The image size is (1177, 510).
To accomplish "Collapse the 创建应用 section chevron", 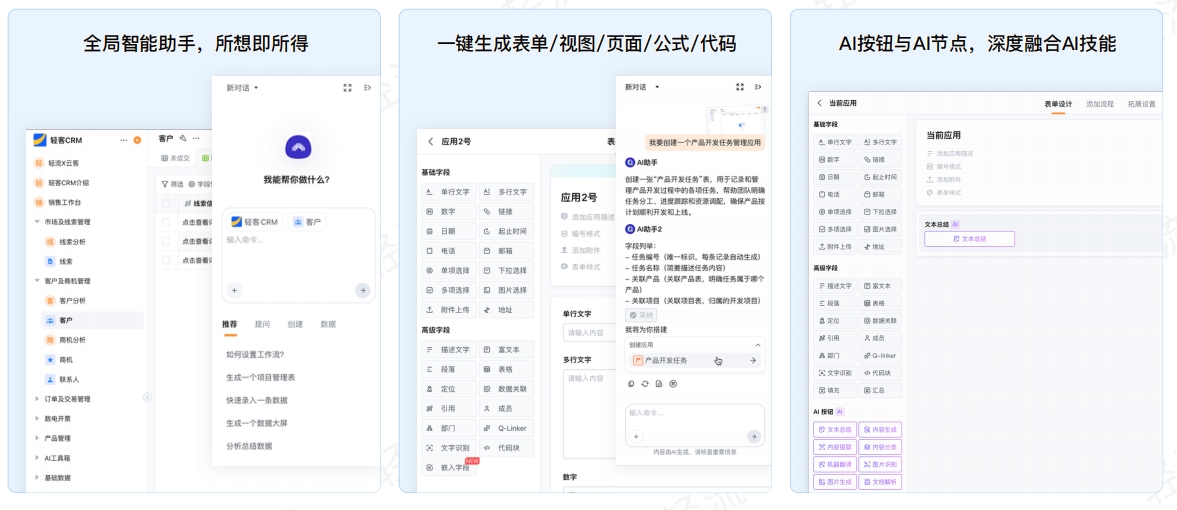I will click(x=757, y=345).
